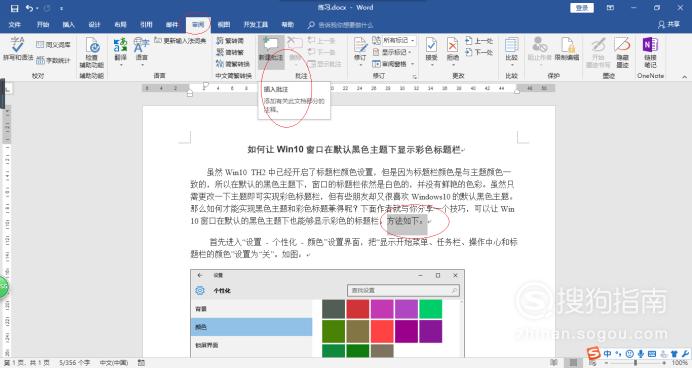Adjust the zoom slider in status bar
Image resolution: width=692 pixels, height=368 pixels.
(636, 363)
